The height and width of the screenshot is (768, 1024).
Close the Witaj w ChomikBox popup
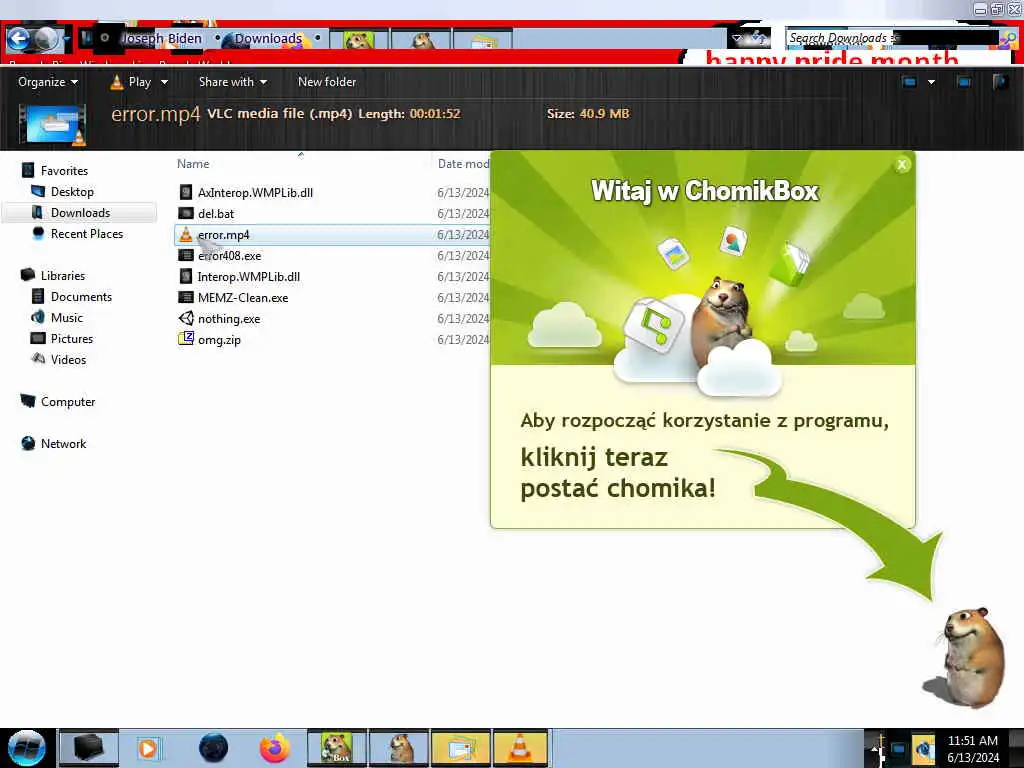coord(902,165)
